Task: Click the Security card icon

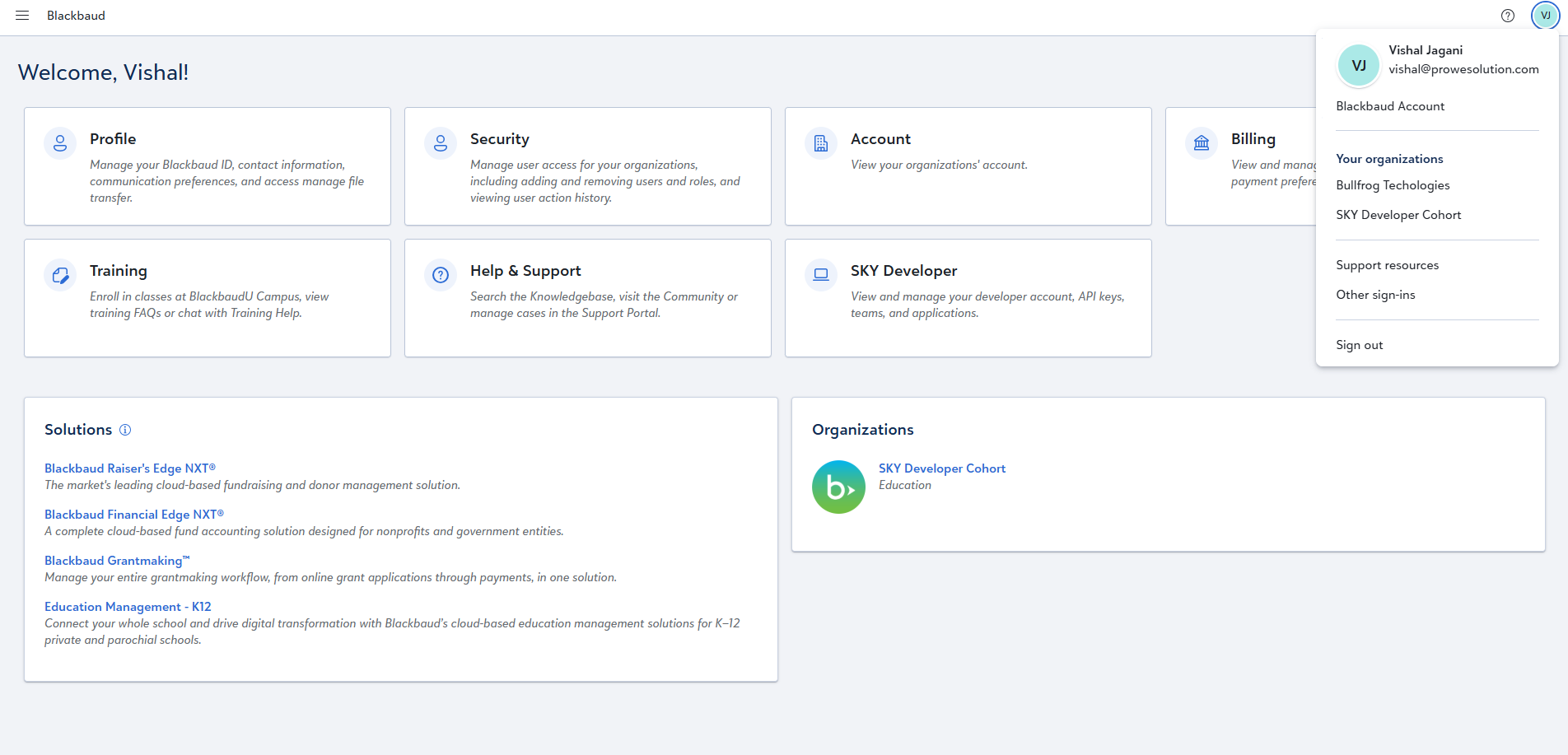Action: click(x=441, y=143)
